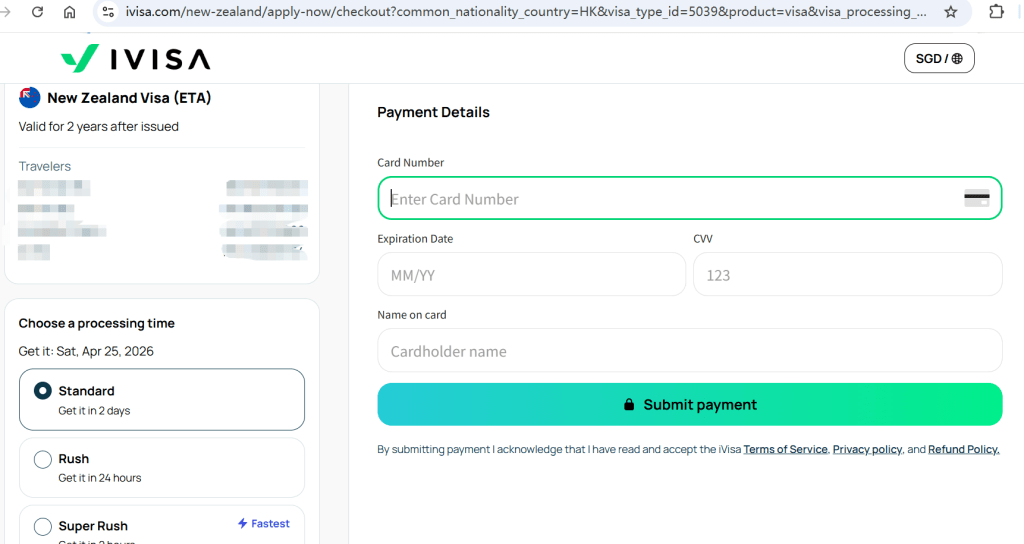View site information icon in address bar
The width and height of the screenshot is (1024, 544).
click(x=108, y=12)
